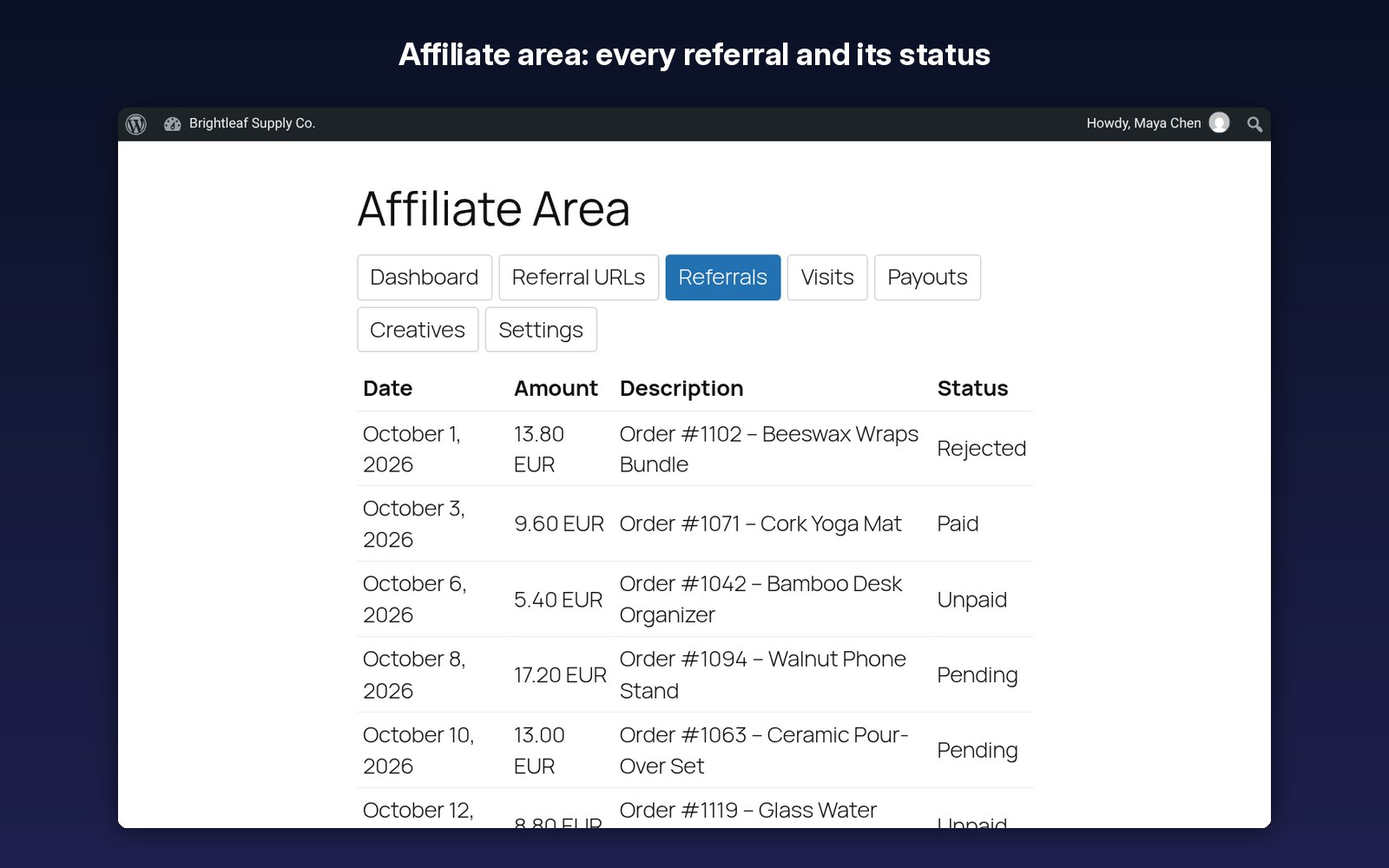Click the WordPress logo icon
Image resolution: width=1389 pixels, height=868 pixels.
click(x=136, y=124)
